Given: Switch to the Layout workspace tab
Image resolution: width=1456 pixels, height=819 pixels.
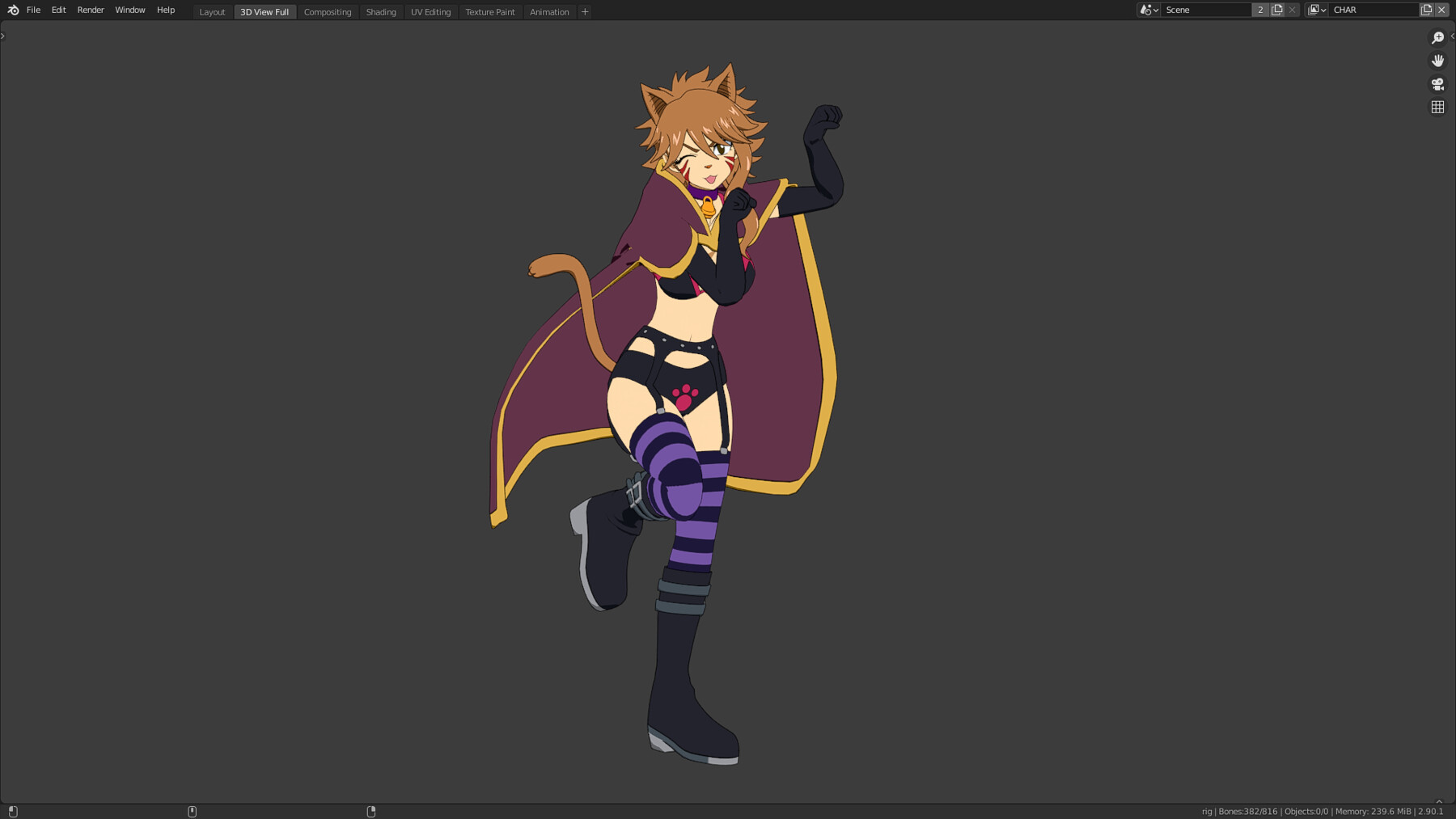Looking at the screenshot, I should tap(213, 12).
